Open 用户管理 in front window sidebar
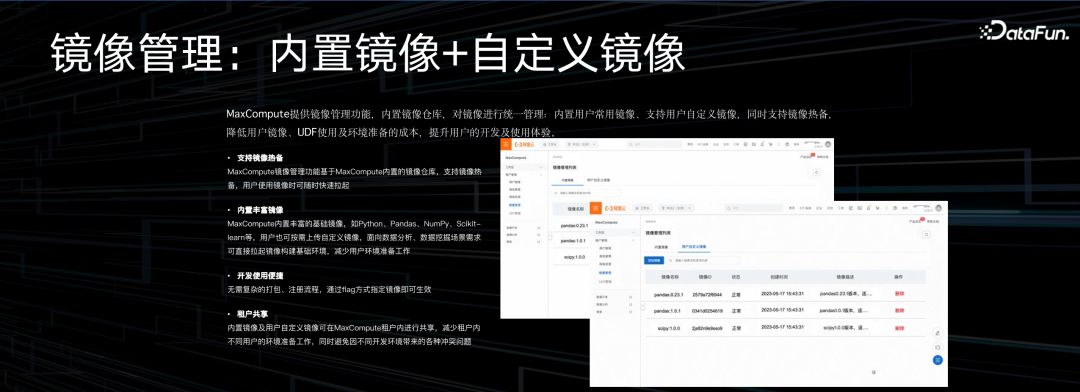 point(605,248)
